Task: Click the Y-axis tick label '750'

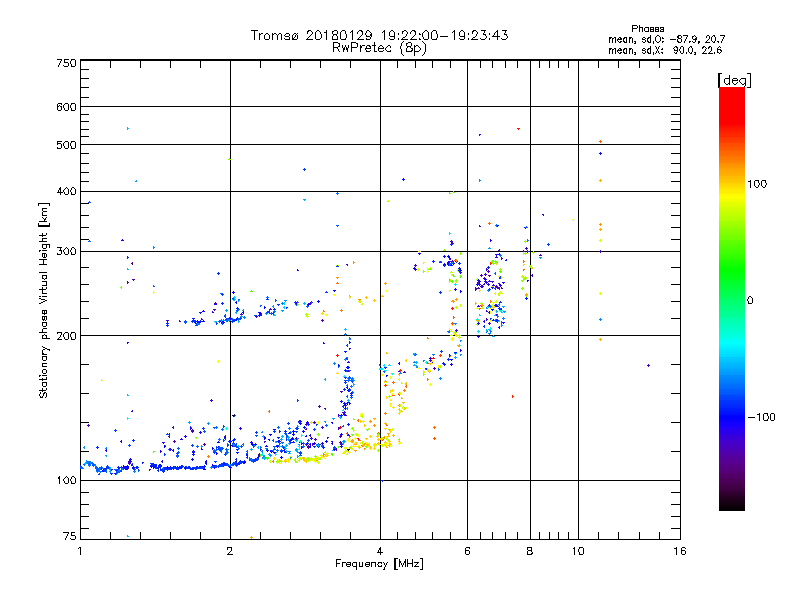Action: pyautogui.click(x=66, y=63)
